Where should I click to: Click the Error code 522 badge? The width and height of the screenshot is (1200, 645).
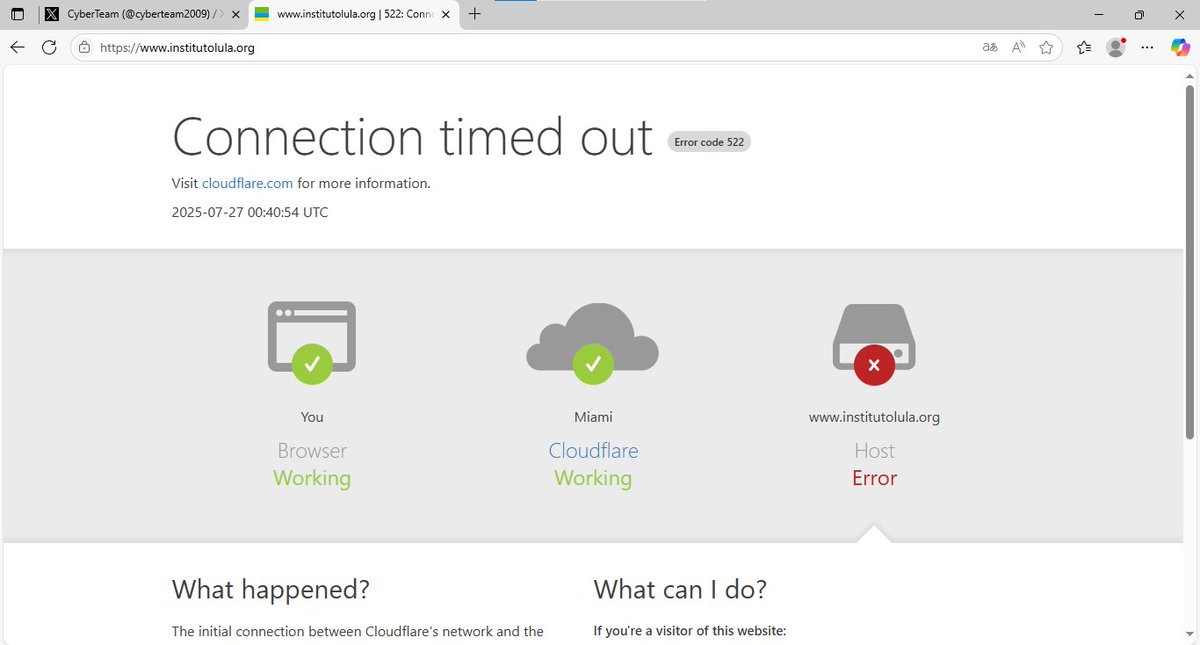[709, 142]
